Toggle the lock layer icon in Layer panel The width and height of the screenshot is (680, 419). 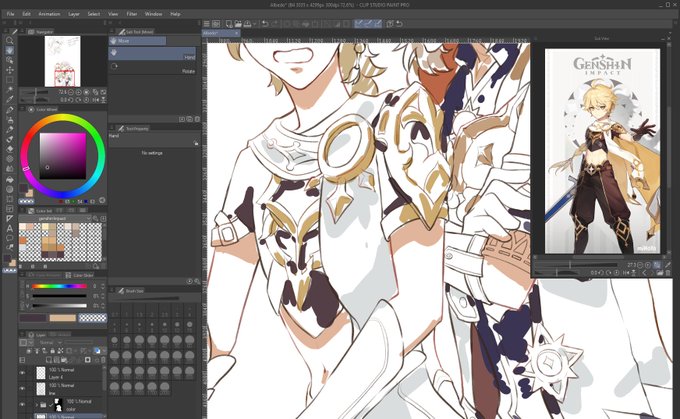[x=52, y=350]
